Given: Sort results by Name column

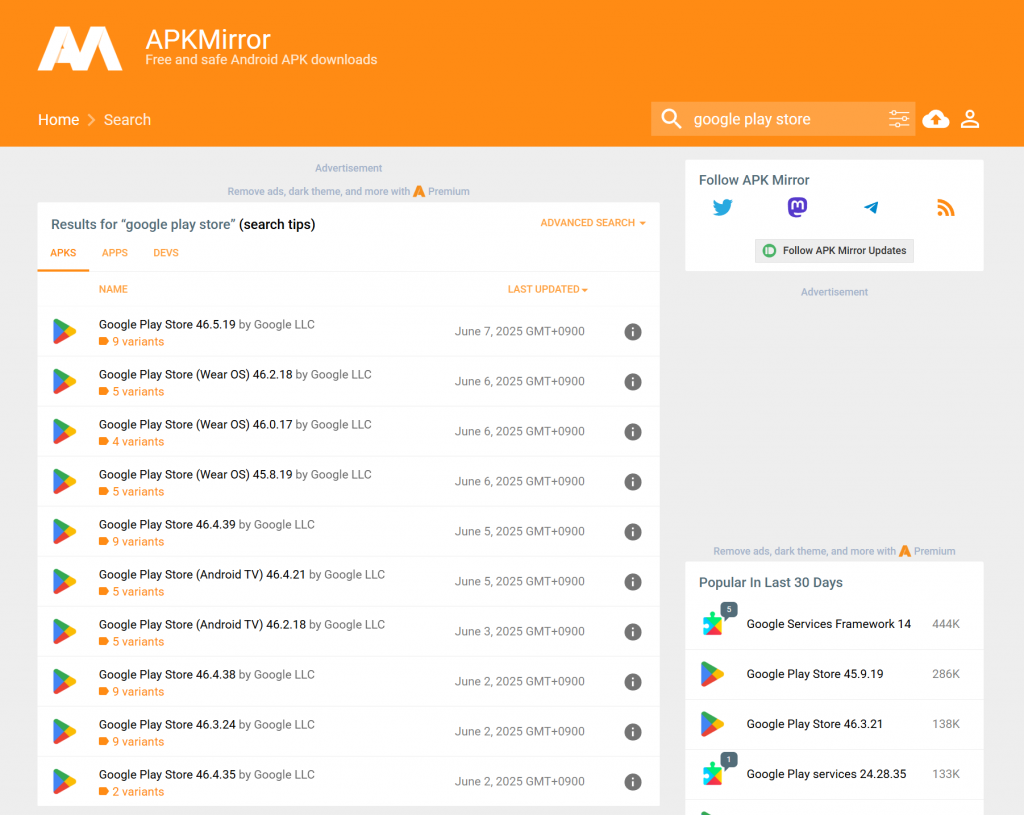Looking at the screenshot, I should pos(113,289).
